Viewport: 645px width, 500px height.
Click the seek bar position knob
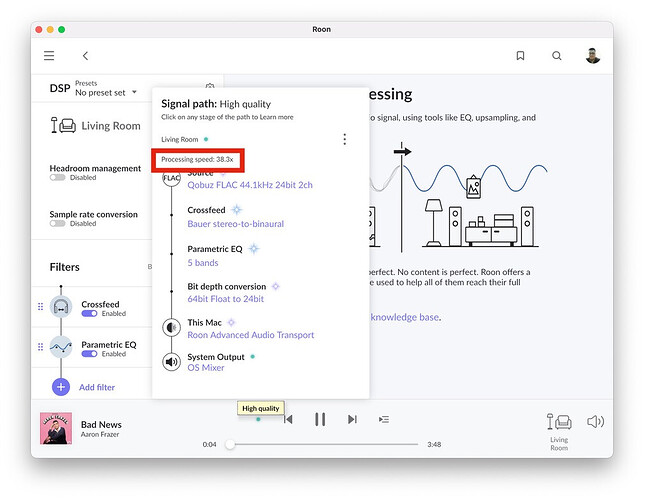click(x=230, y=444)
